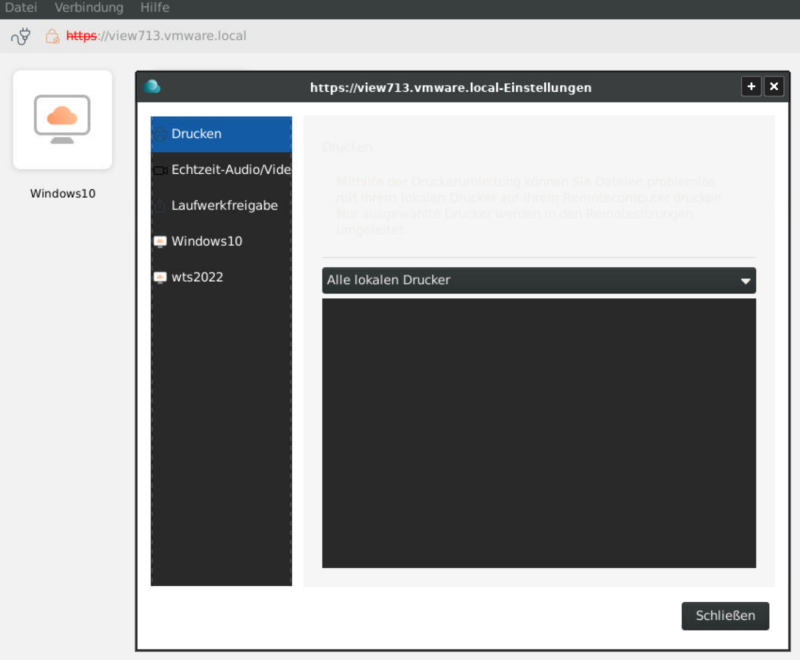Select the wts2022 settings entry
The width and height of the screenshot is (800, 660).
click(197, 278)
